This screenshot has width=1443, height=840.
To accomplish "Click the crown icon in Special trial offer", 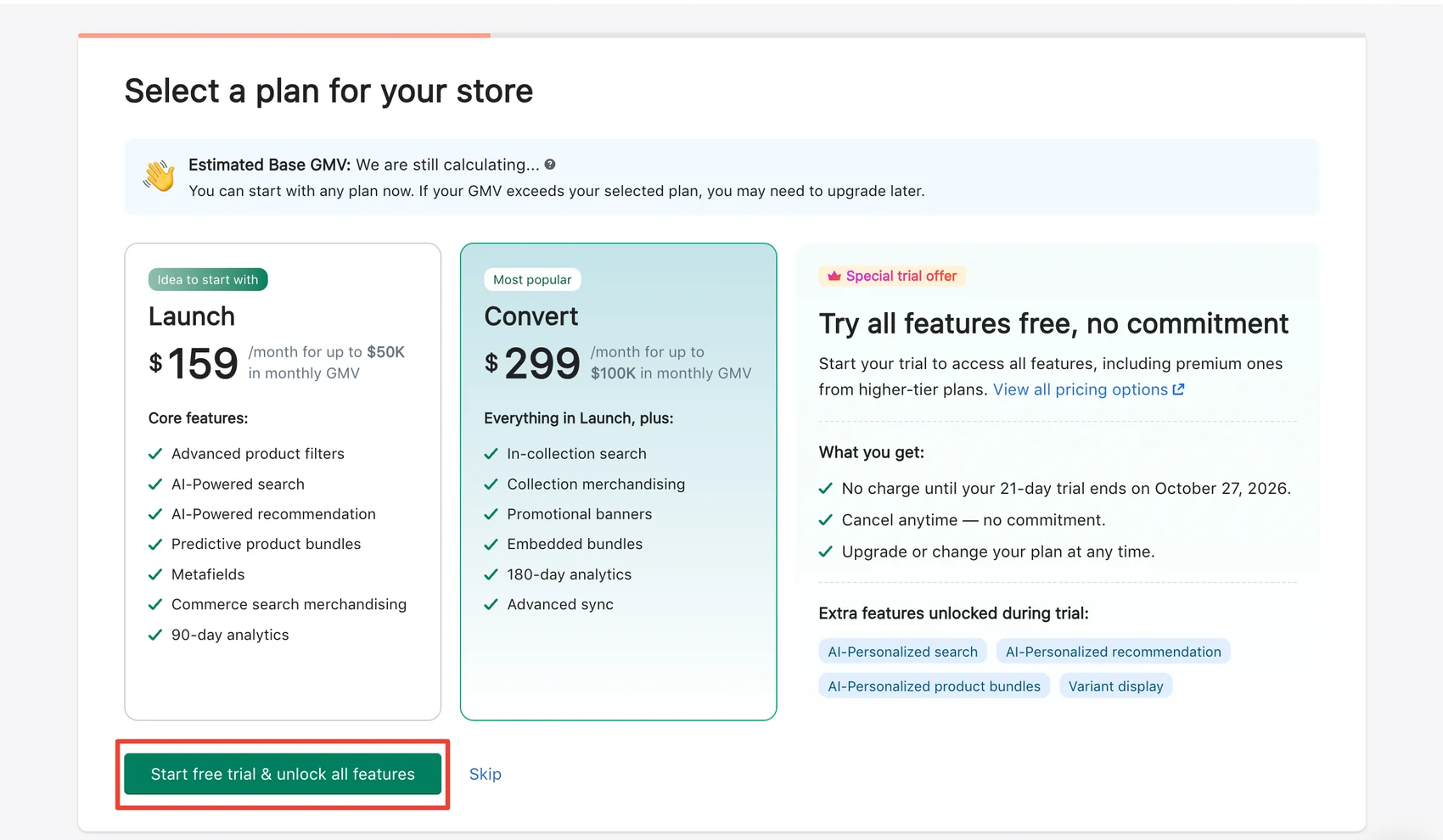I will point(834,276).
